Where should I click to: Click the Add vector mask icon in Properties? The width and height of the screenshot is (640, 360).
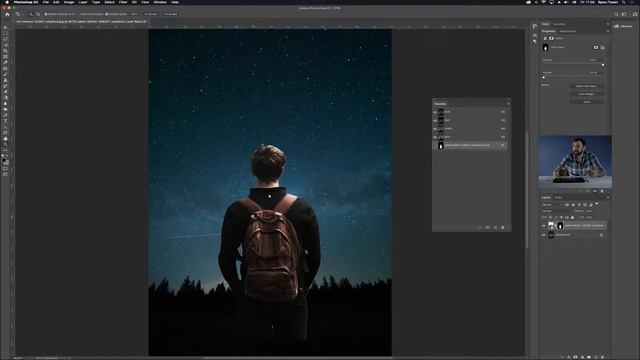(x=603, y=47)
